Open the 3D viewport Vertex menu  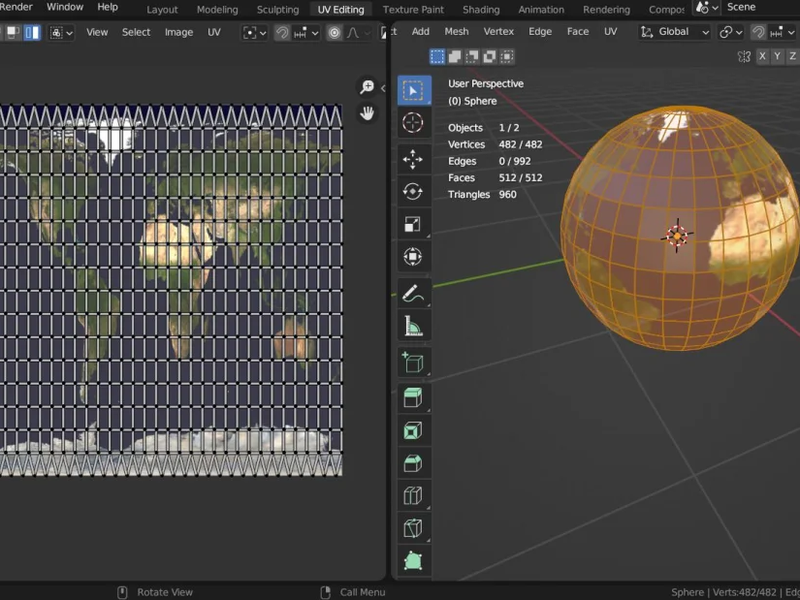pos(498,32)
